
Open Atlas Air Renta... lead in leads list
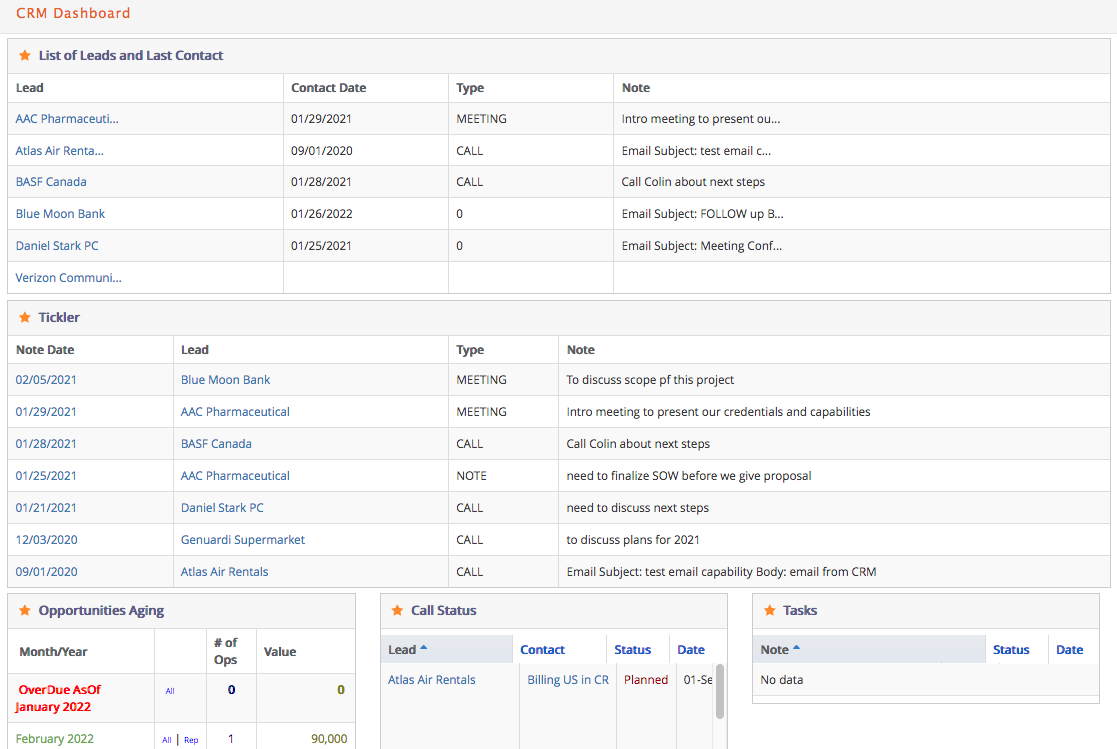pos(60,151)
